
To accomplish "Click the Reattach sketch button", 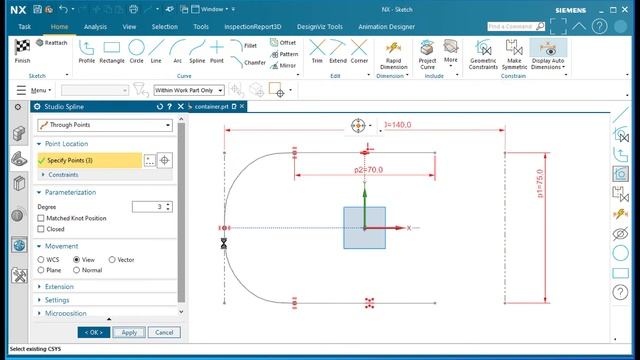I will click(x=51, y=42).
